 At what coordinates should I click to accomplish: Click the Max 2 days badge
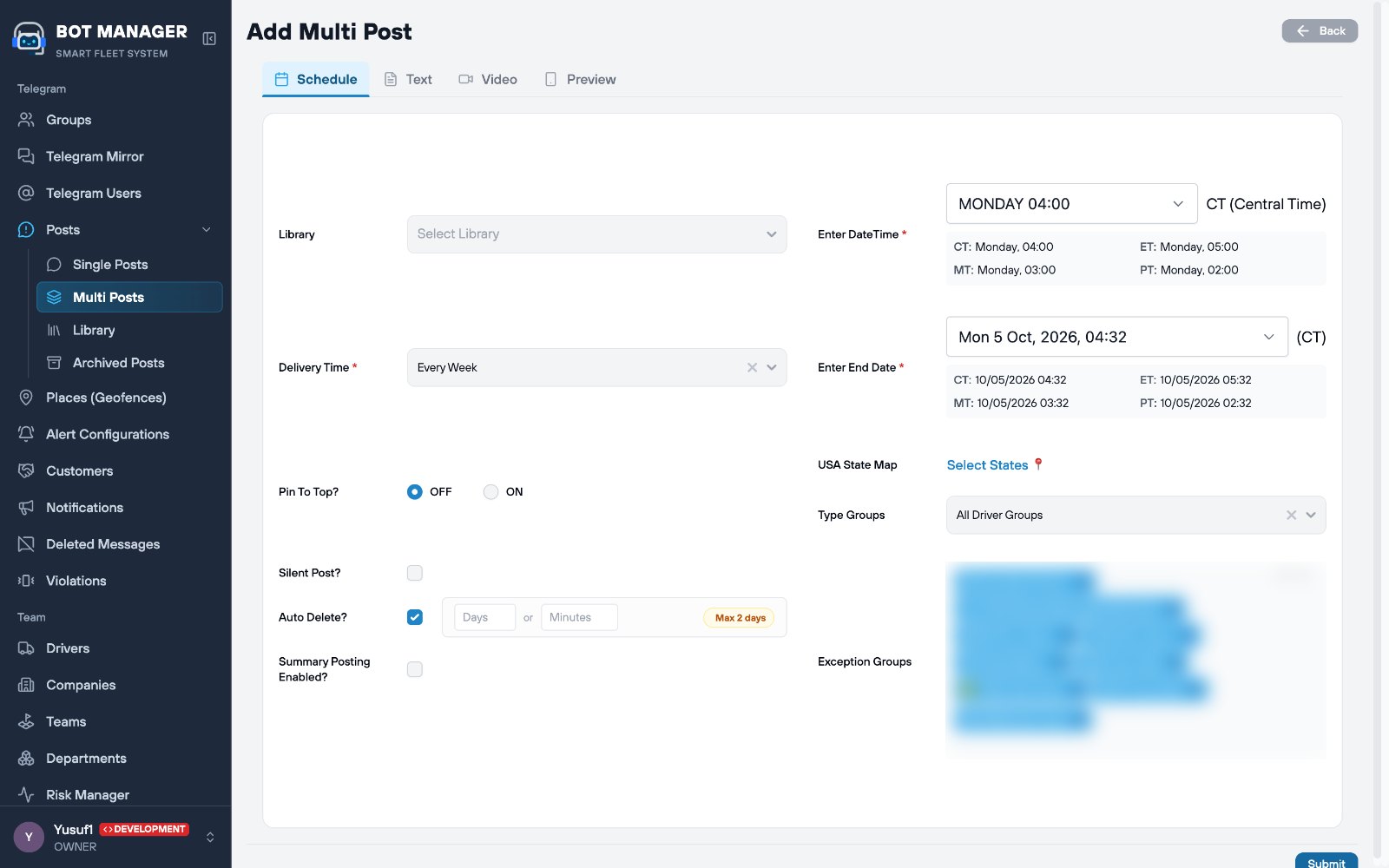pyautogui.click(x=740, y=617)
